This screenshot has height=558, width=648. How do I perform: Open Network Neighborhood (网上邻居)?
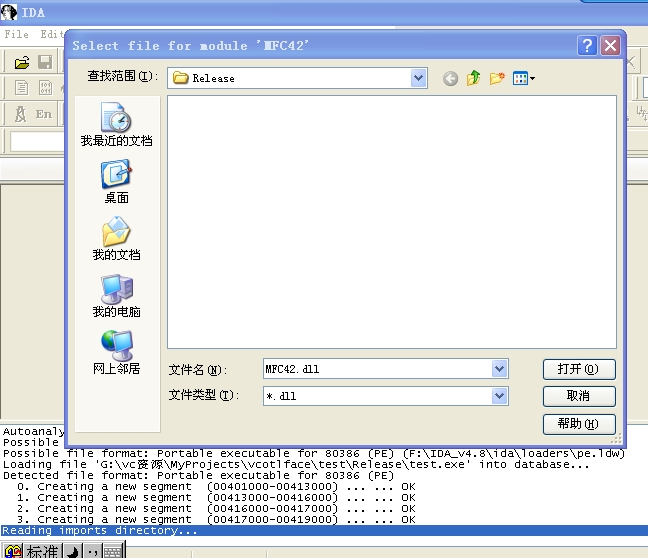tap(117, 352)
